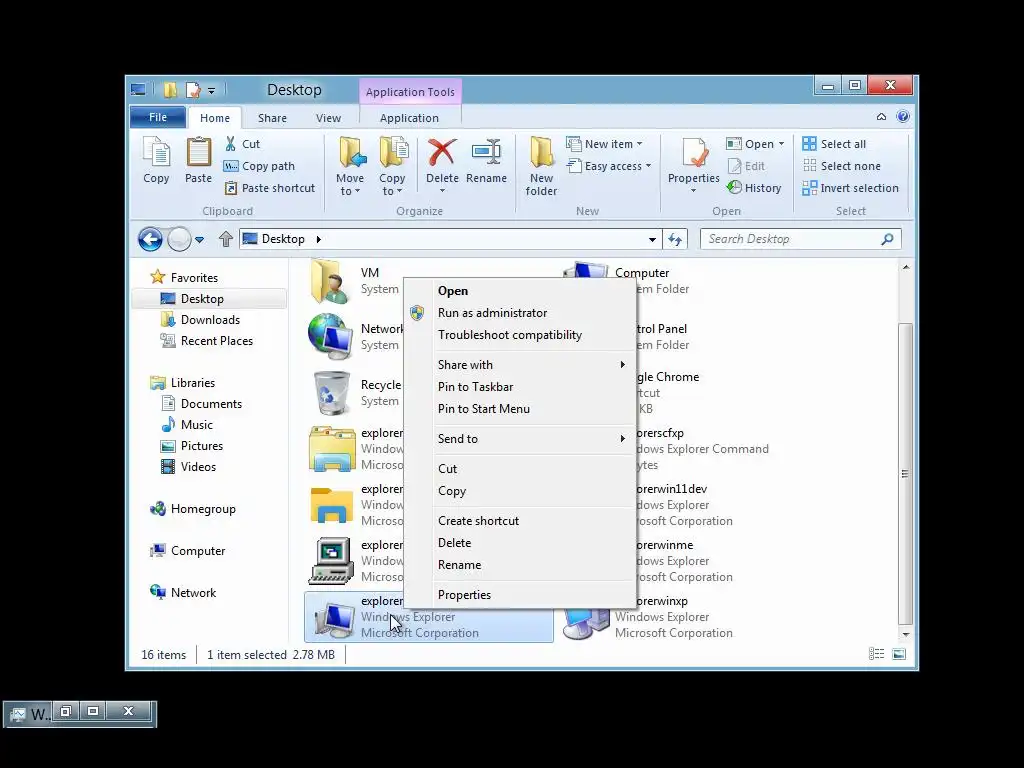Select Recent Places in navigation pane
This screenshot has width=1024, height=768.
217,341
